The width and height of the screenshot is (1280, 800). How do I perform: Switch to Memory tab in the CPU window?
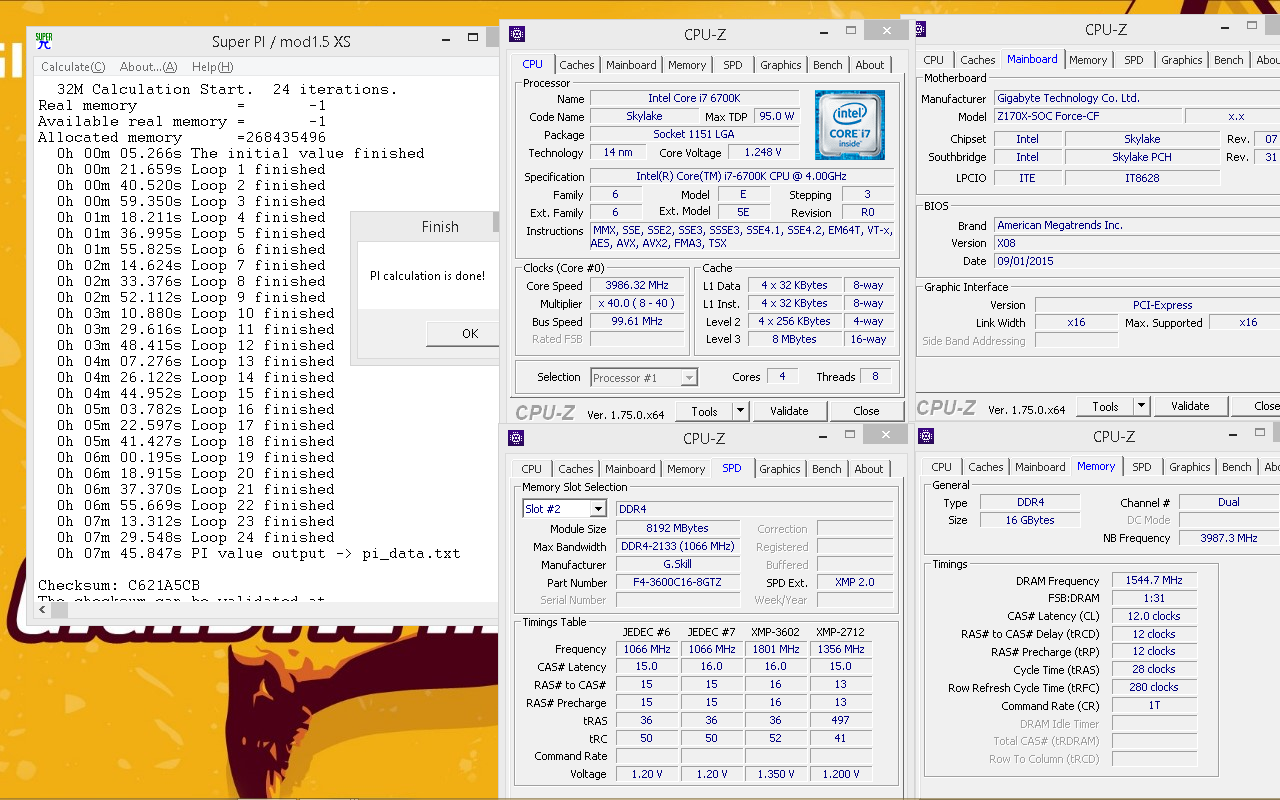pos(687,65)
